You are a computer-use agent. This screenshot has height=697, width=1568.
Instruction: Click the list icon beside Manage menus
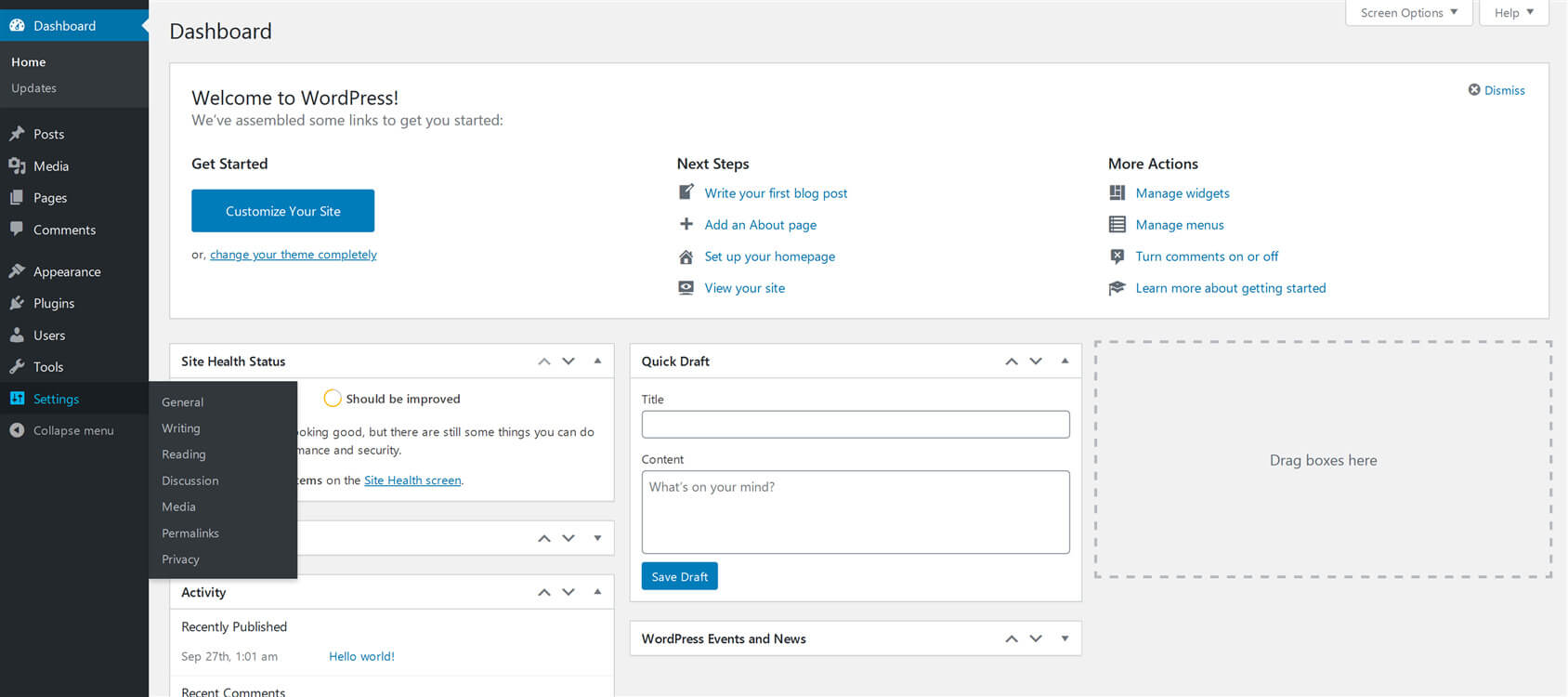(1117, 224)
